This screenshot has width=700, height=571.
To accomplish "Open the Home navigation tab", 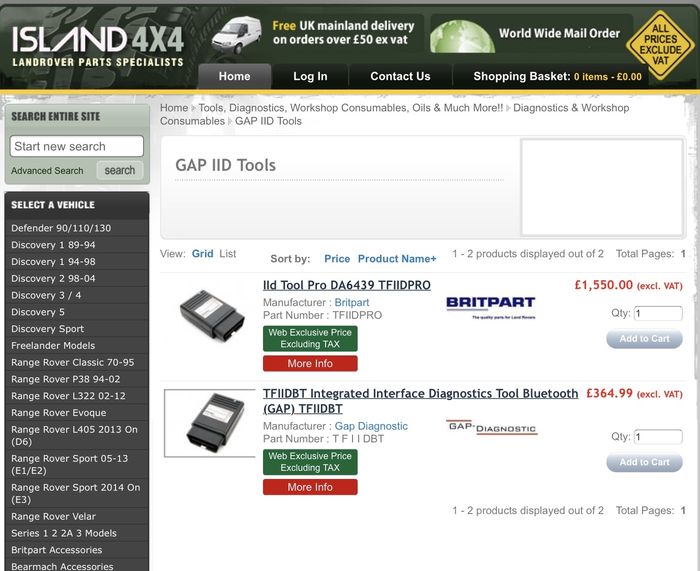I will pos(234,76).
